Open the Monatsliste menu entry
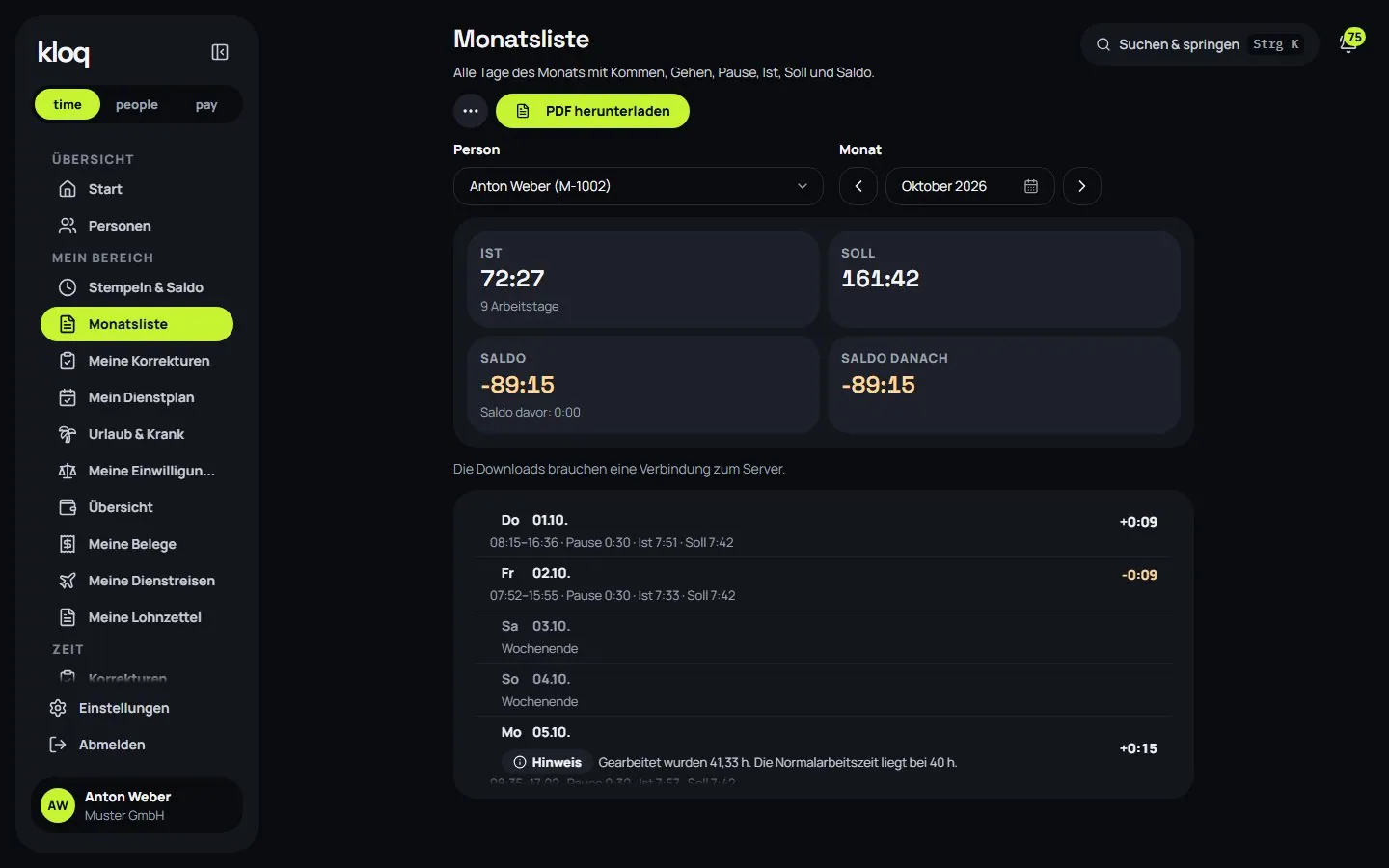Viewport: 1389px width, 868px height. pyautogui.click(x=137, y=324)
